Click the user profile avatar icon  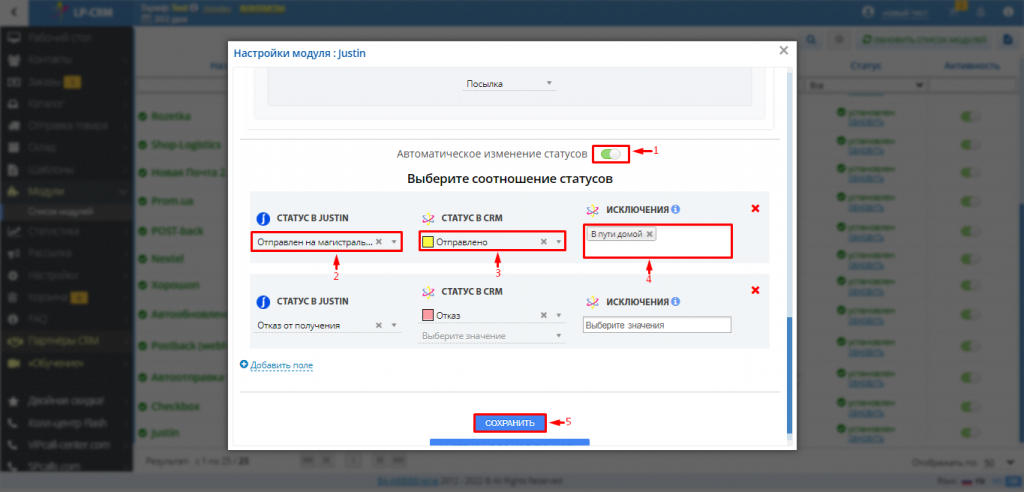click(x=868, y=12)
